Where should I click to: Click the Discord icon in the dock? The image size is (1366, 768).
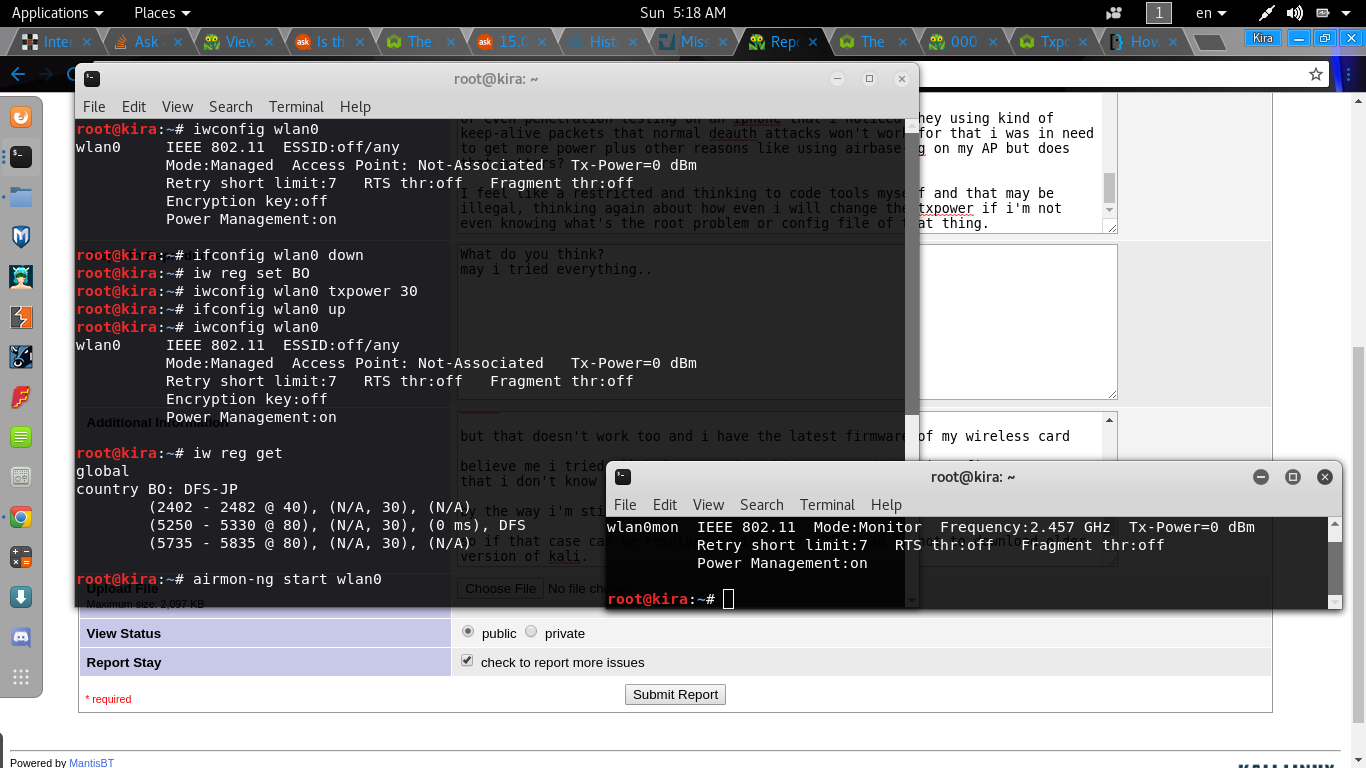point(21,637)
